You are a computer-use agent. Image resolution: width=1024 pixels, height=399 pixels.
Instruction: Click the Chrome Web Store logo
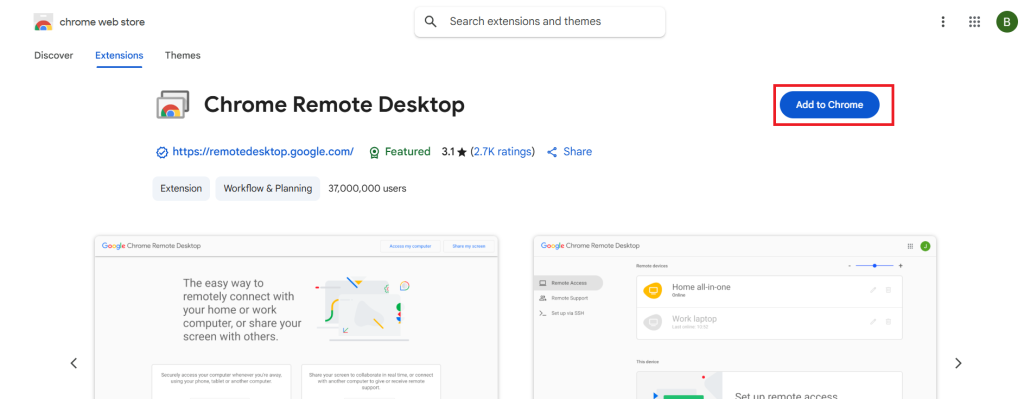click(43, 22)
